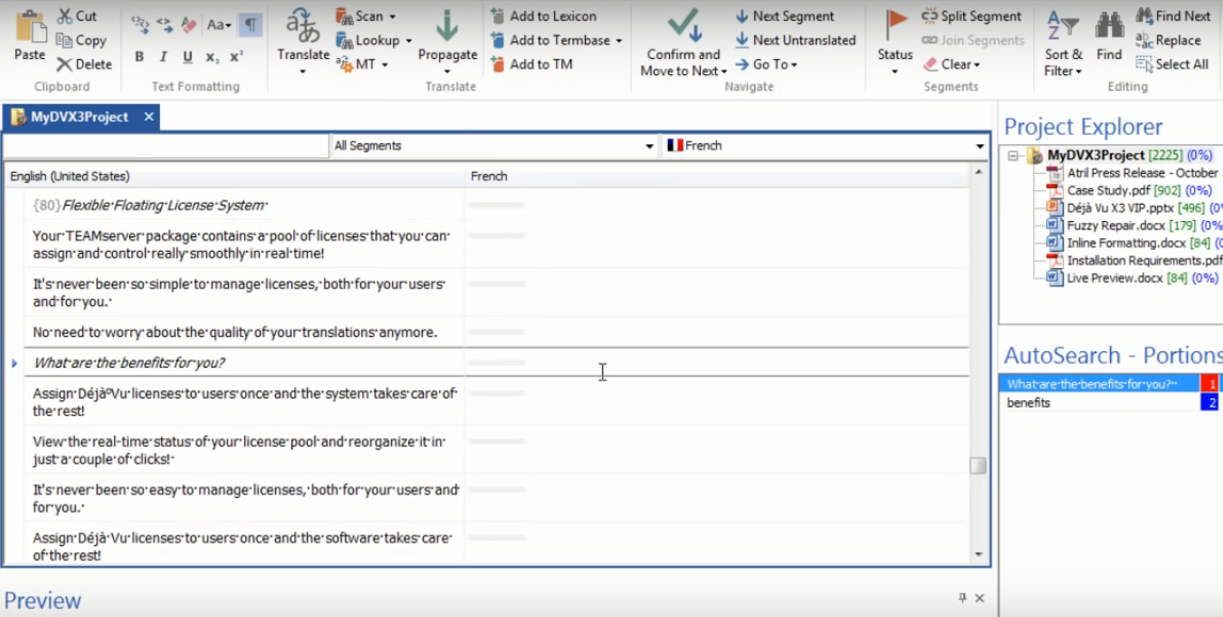This screenshot has height=617, width=1223.
Task: Close the Preview pane
Action: point(980,598)
